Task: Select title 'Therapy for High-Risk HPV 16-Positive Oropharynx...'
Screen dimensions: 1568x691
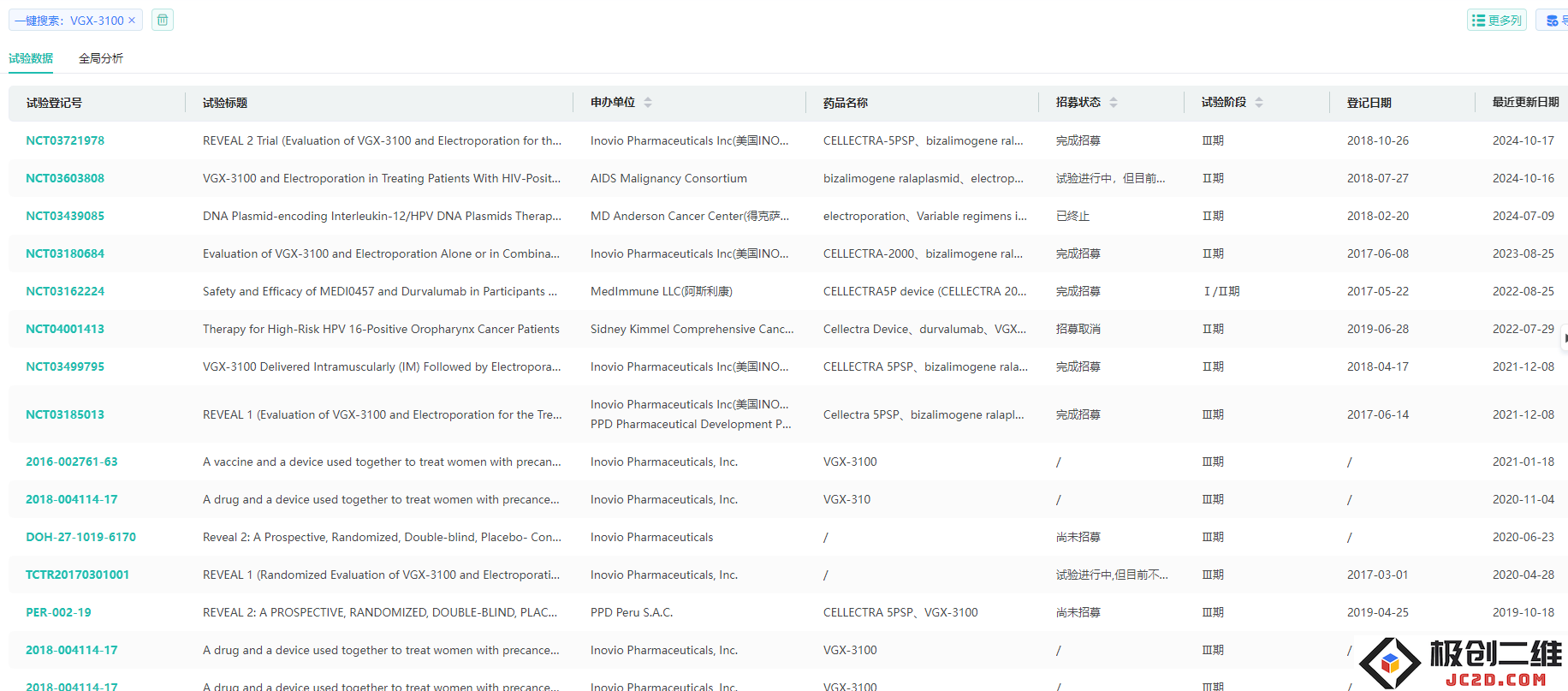Action: pyautogui.click(x=381, y=329)
